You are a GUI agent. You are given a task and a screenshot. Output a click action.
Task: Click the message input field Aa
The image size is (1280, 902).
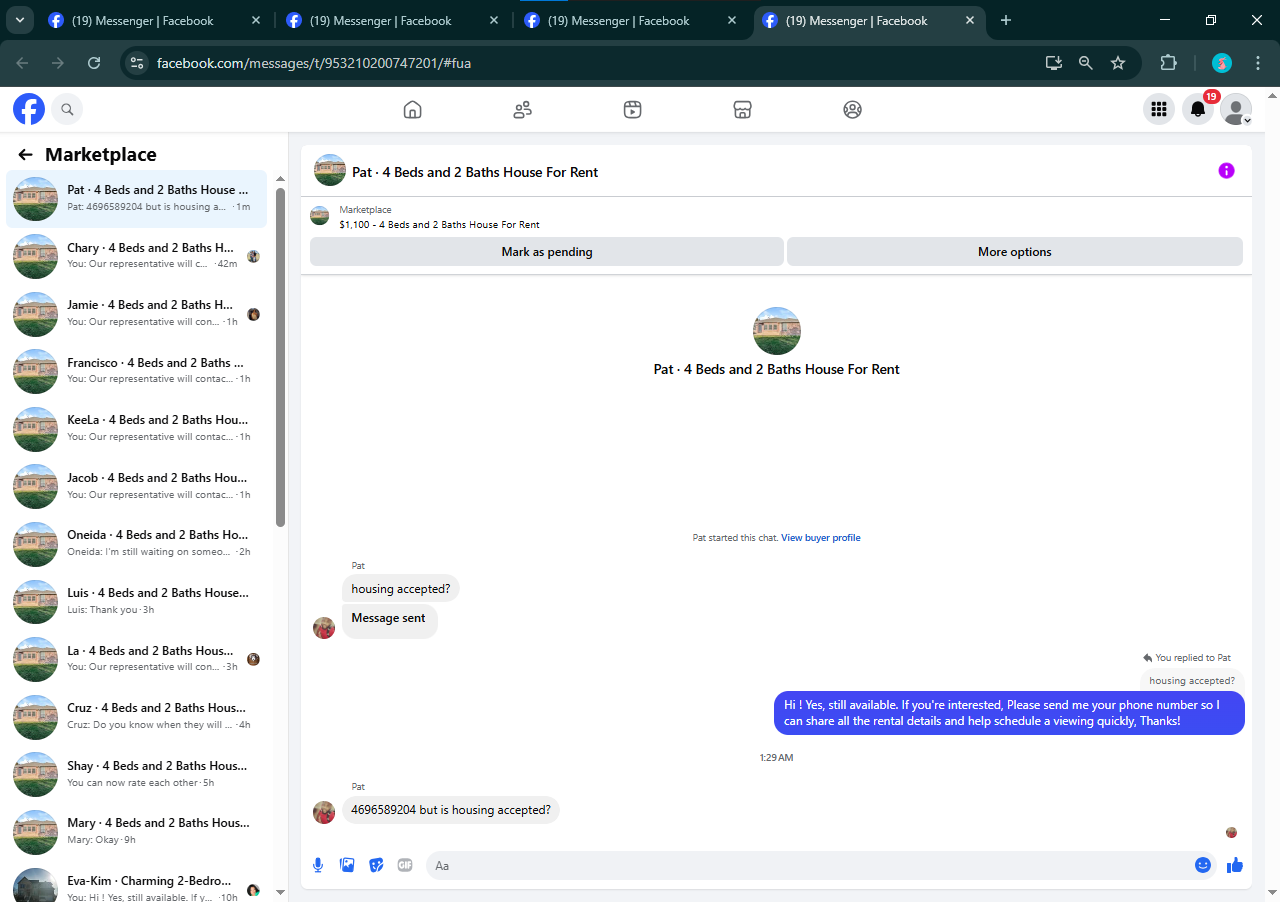click(810, 865)
